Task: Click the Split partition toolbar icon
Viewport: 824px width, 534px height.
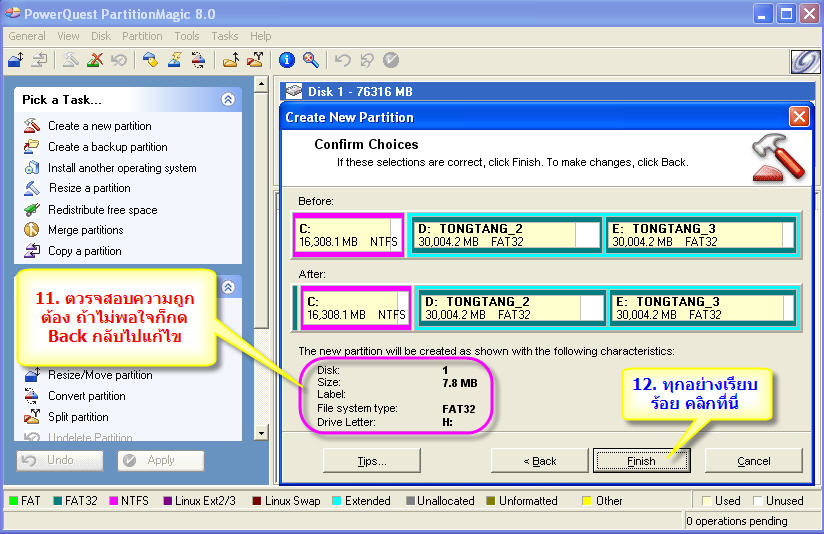Action: coord(255,60)
